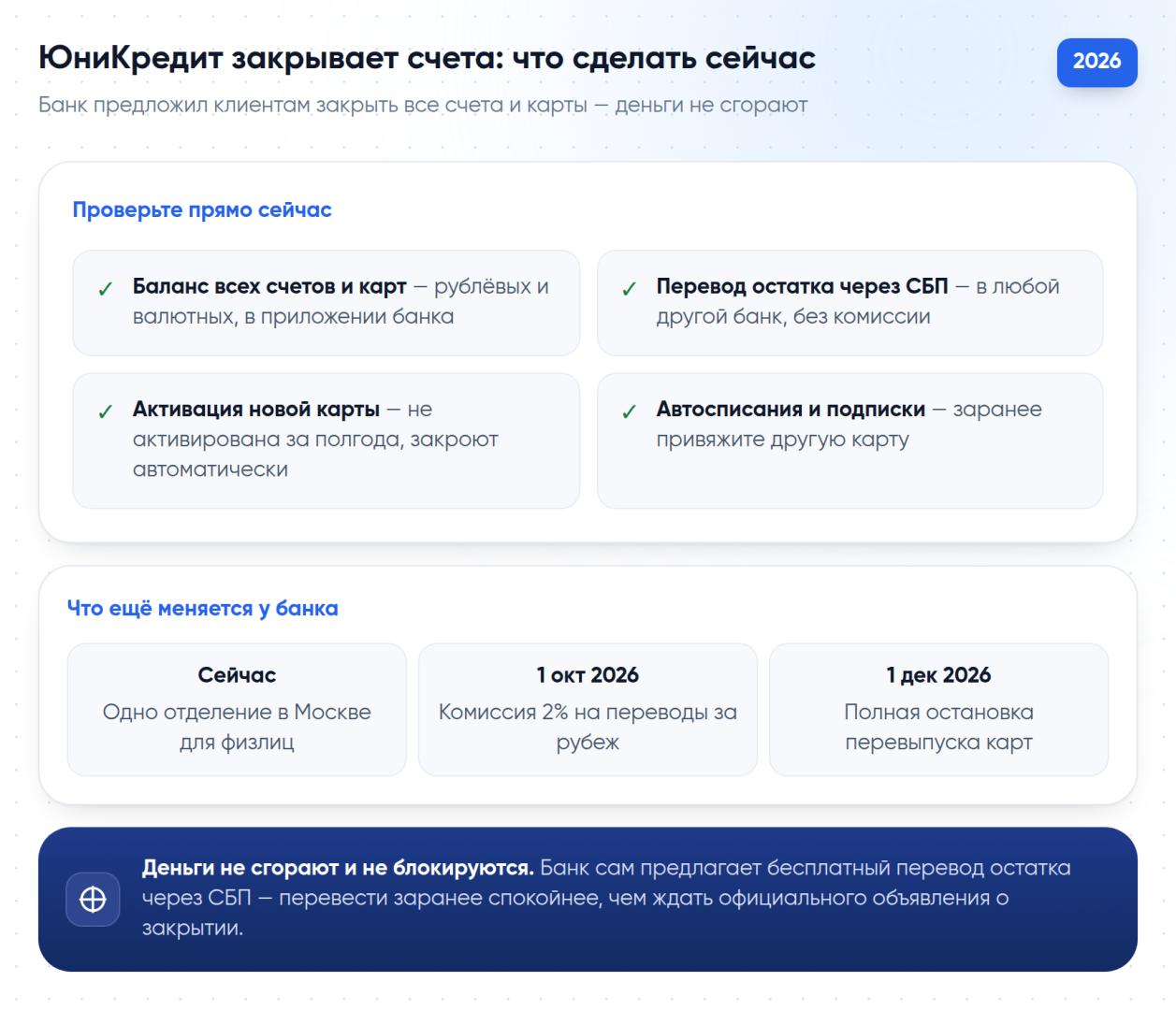Click the bold text 'Автосписания и подписки'

(791, 409)
